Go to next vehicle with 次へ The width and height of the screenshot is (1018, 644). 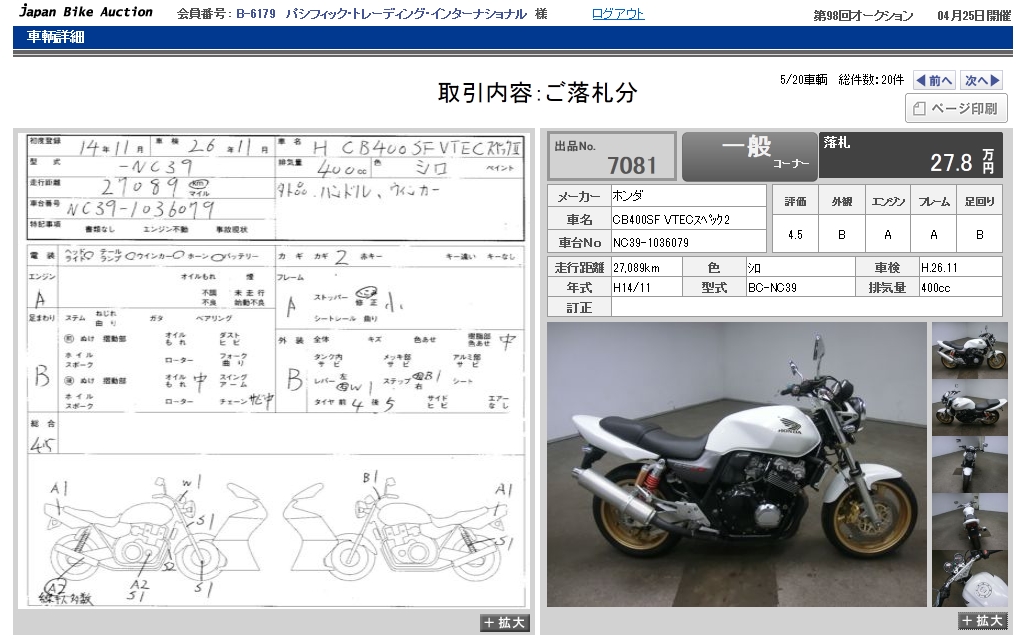click(x=983, y=81)
